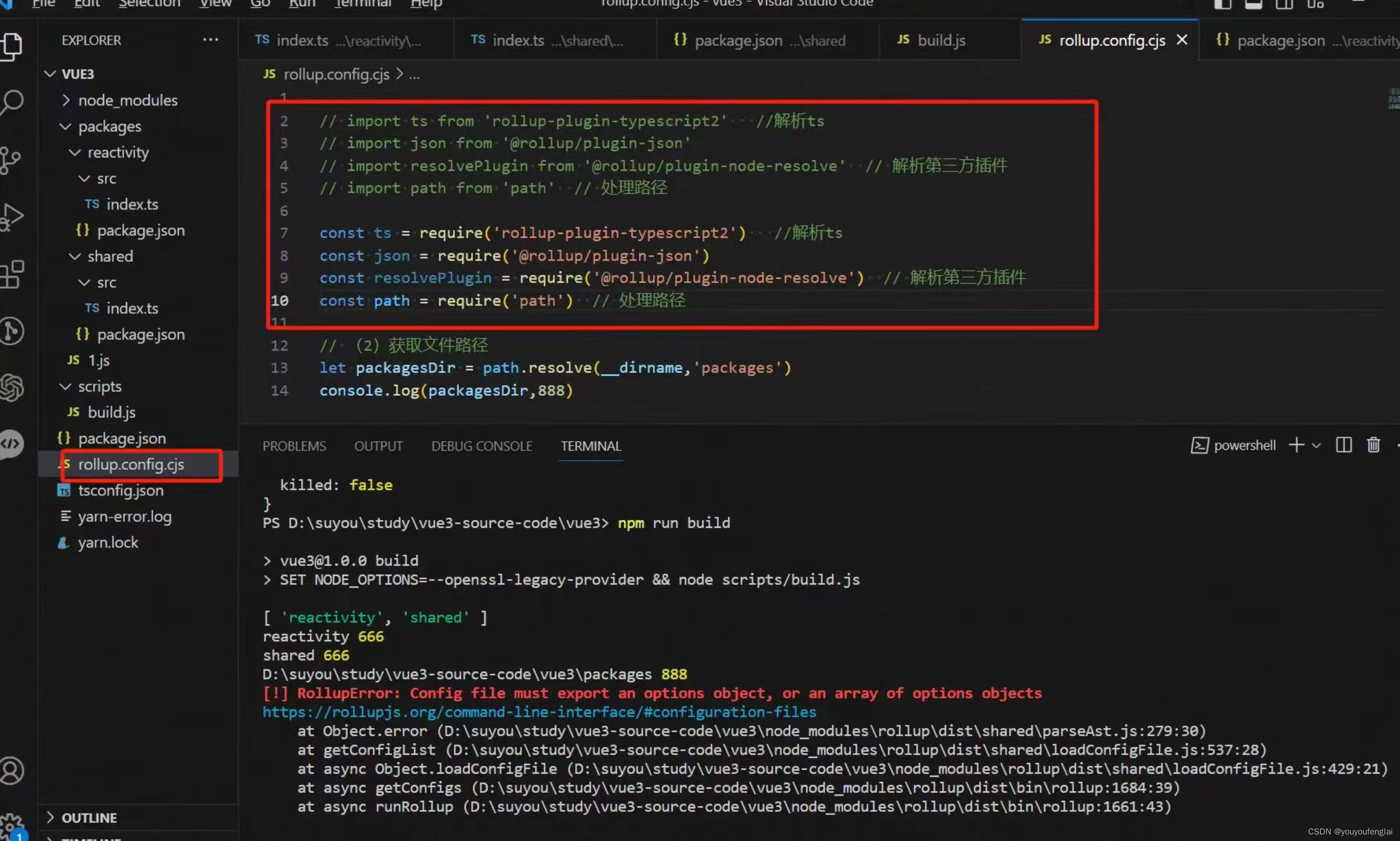The height and width of the screenshot is (841, 1400).
Task: Open the ChatGPT extension icon in activity bar
Action: pos(11,388)
